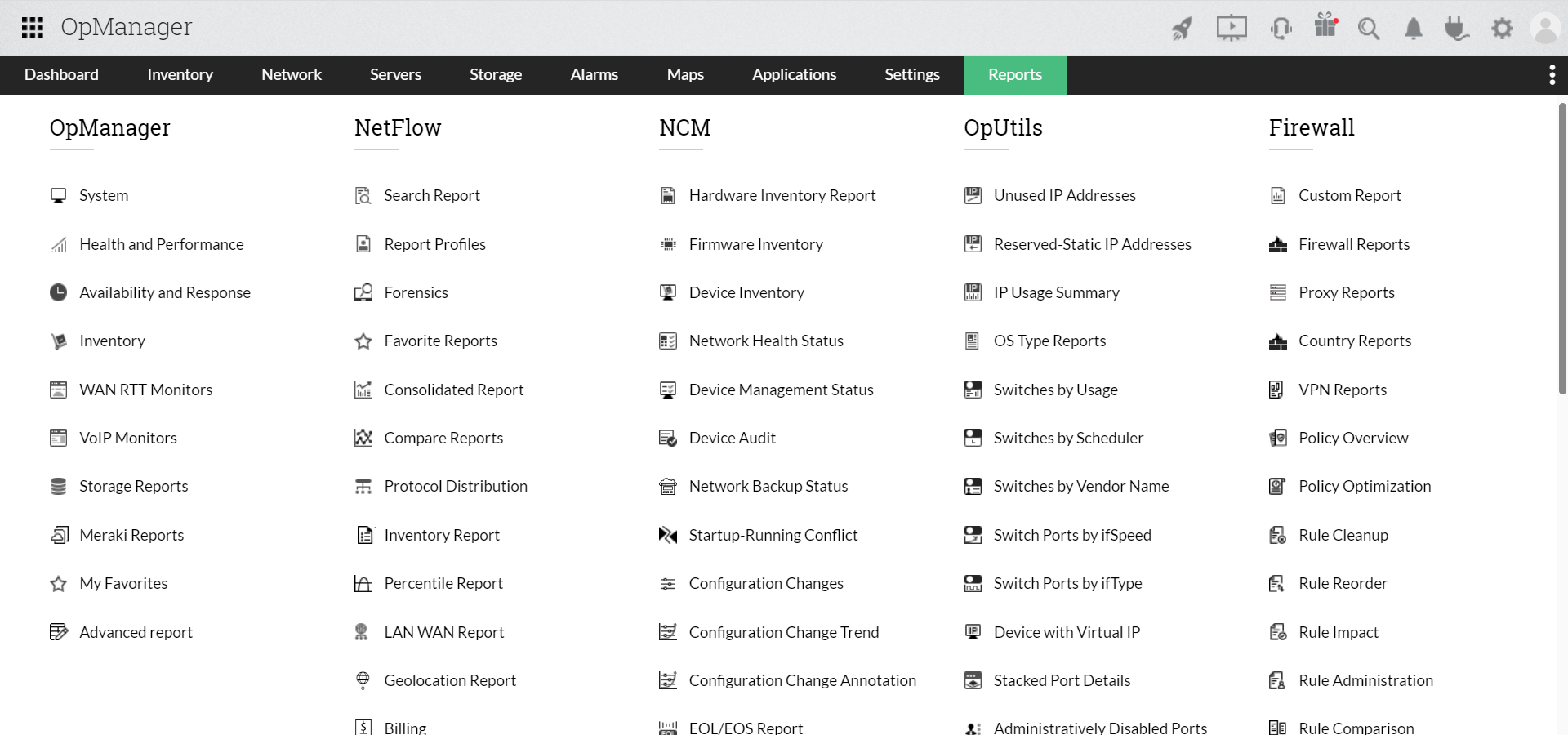The height and width of the screenshot is (735, 1568).
Task: Click the icon beside VPN Reports
Action: pyautogui.click(x=1276, y=390)
